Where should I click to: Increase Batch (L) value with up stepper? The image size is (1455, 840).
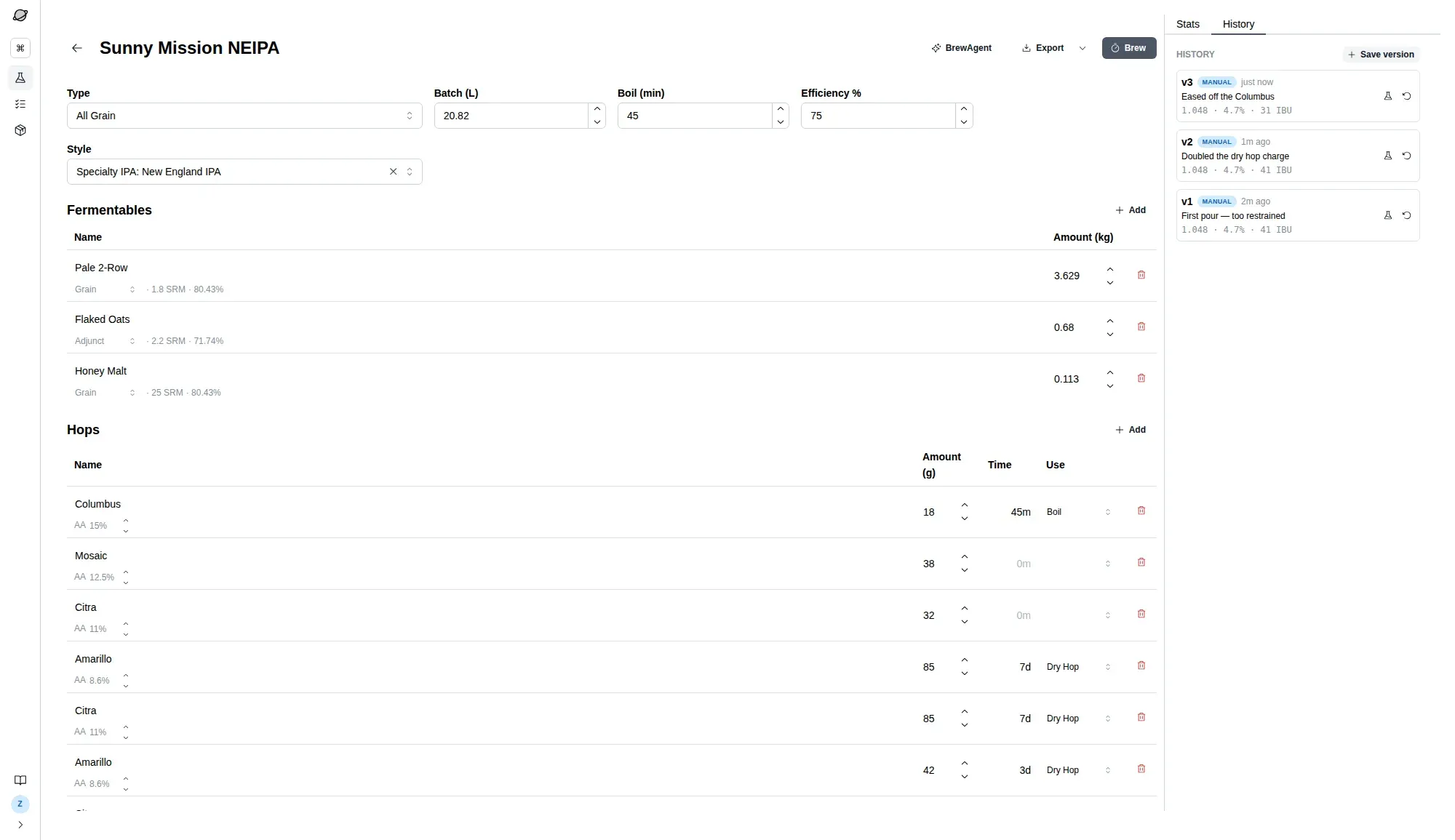pos(597,109)
